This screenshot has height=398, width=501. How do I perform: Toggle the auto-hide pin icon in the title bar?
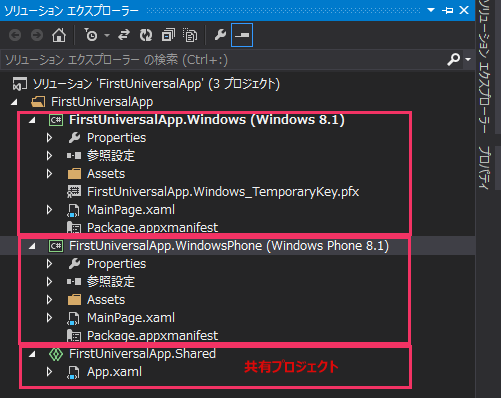[x=448, y=10]
